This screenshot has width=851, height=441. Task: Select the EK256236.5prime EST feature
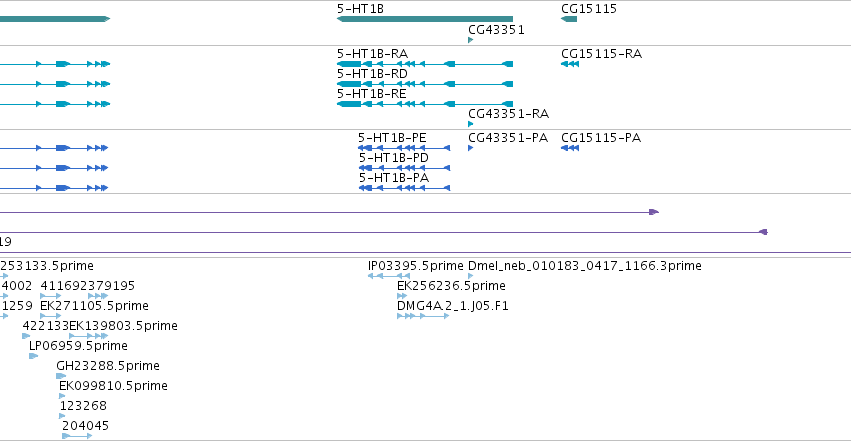pyautogui.click(x=402, y=296)
